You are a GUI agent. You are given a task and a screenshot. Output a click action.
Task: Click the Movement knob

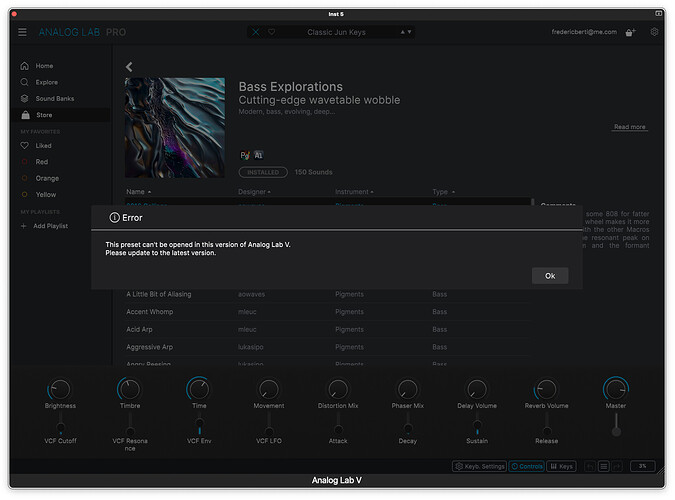pos(269,389)
